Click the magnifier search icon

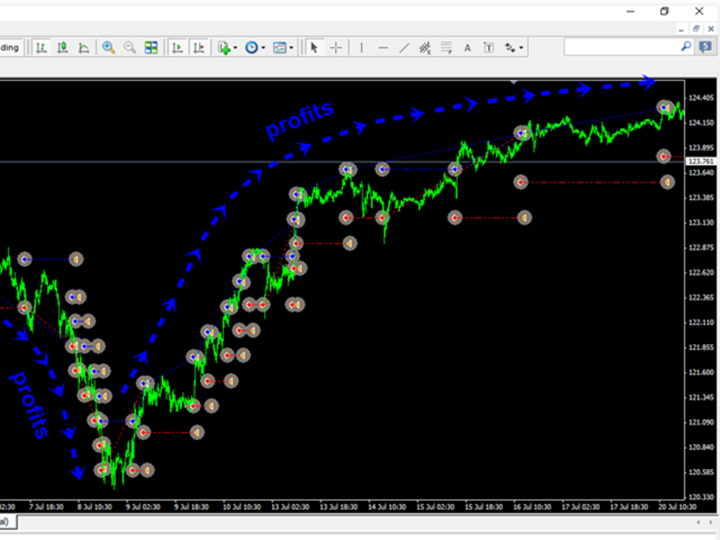coord(686,46)
